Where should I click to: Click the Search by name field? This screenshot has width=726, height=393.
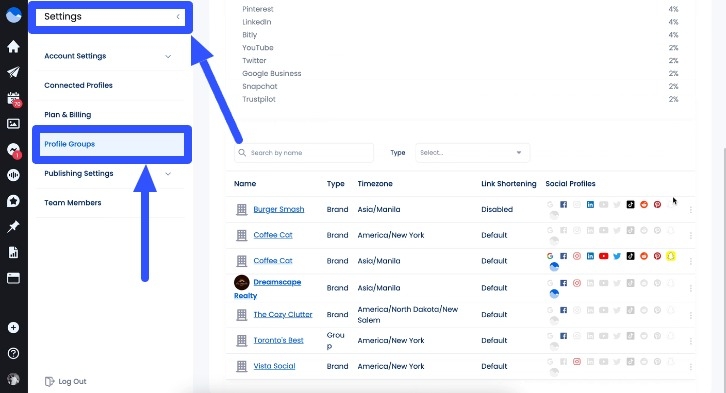(304, 153)
